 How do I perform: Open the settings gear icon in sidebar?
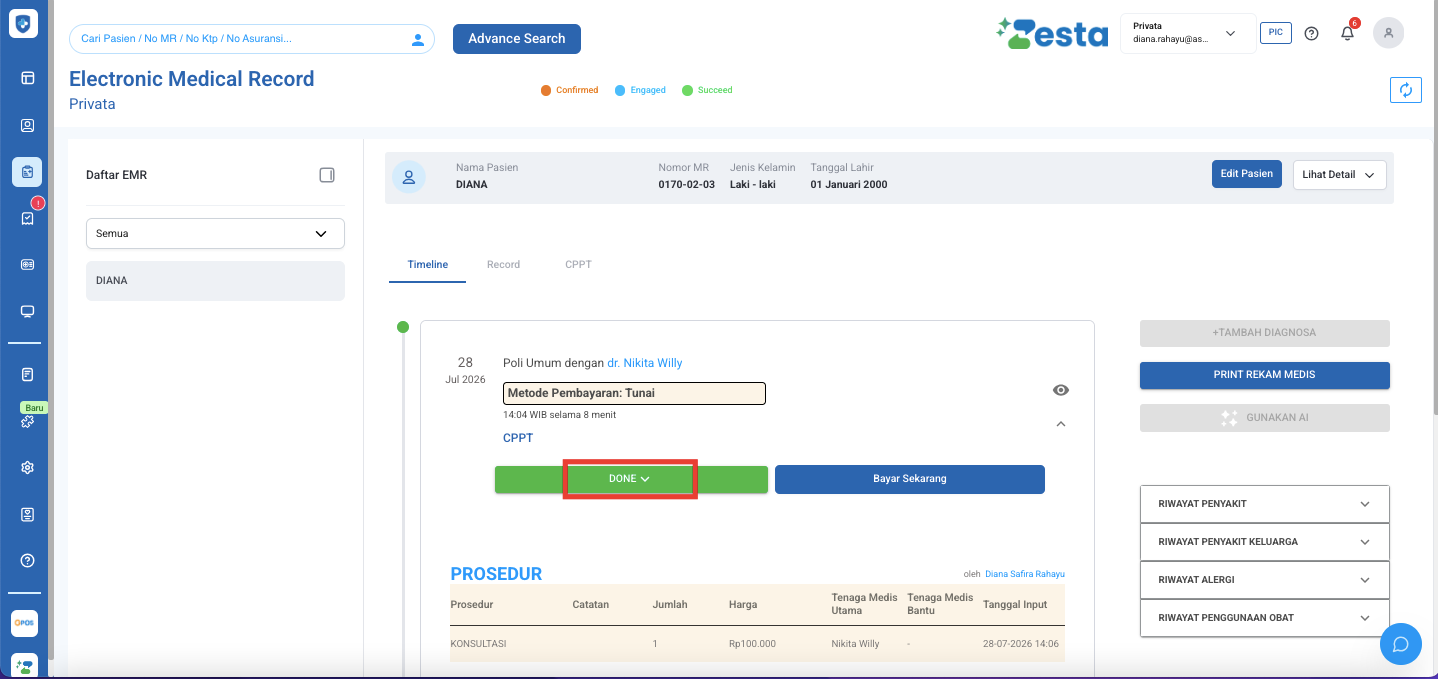tap(27, 467)
